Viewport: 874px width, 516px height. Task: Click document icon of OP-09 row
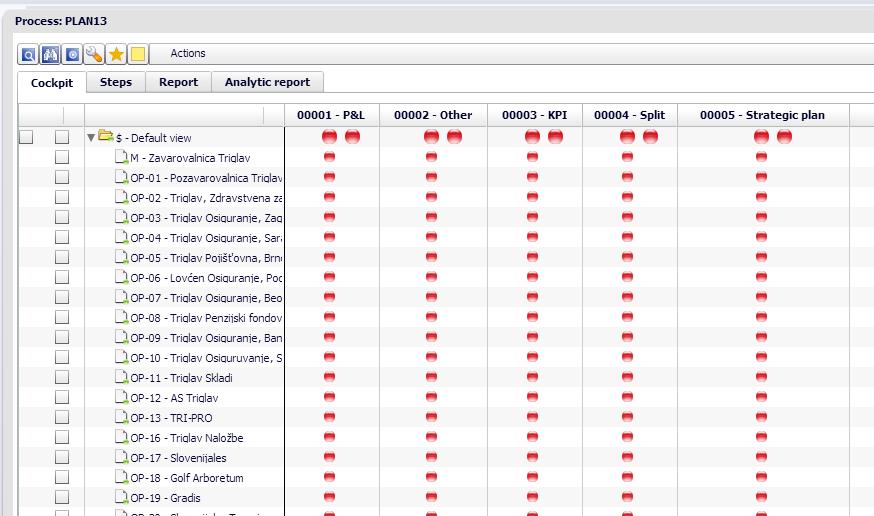pyautogui.click(x=122, y=337)
